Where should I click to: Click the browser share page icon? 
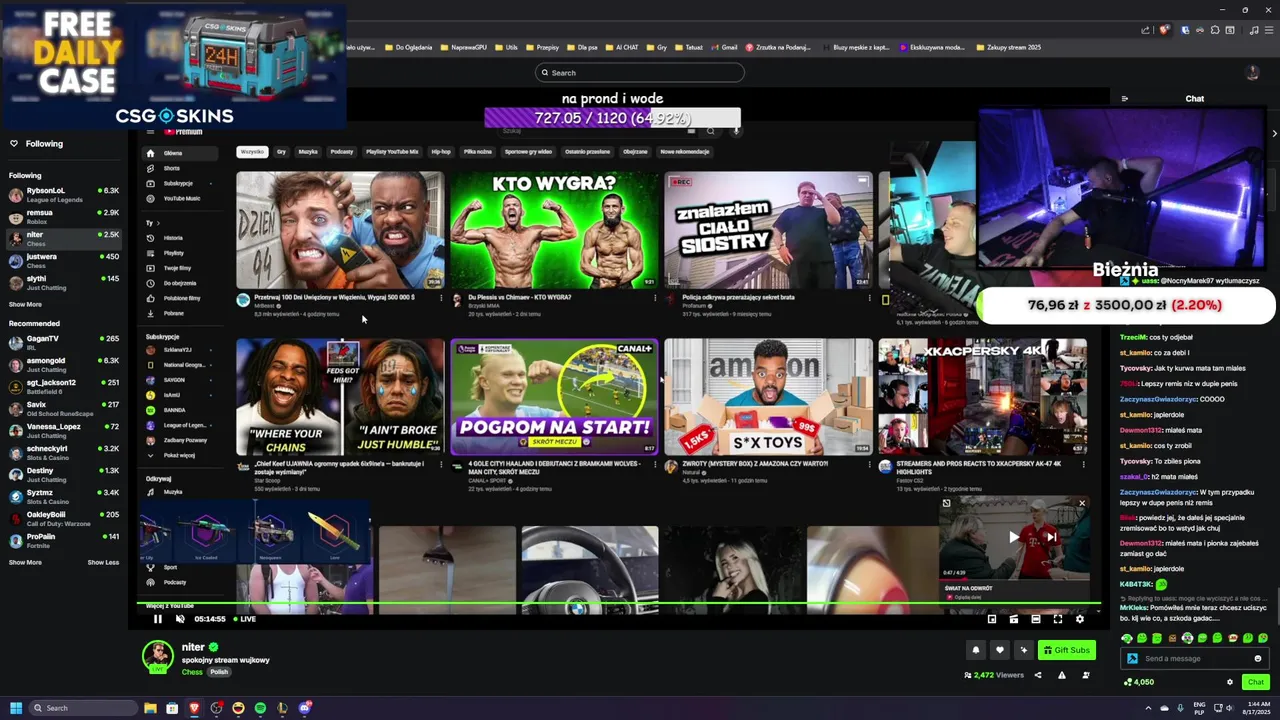pyautogui.click(x=1146, y=30)
